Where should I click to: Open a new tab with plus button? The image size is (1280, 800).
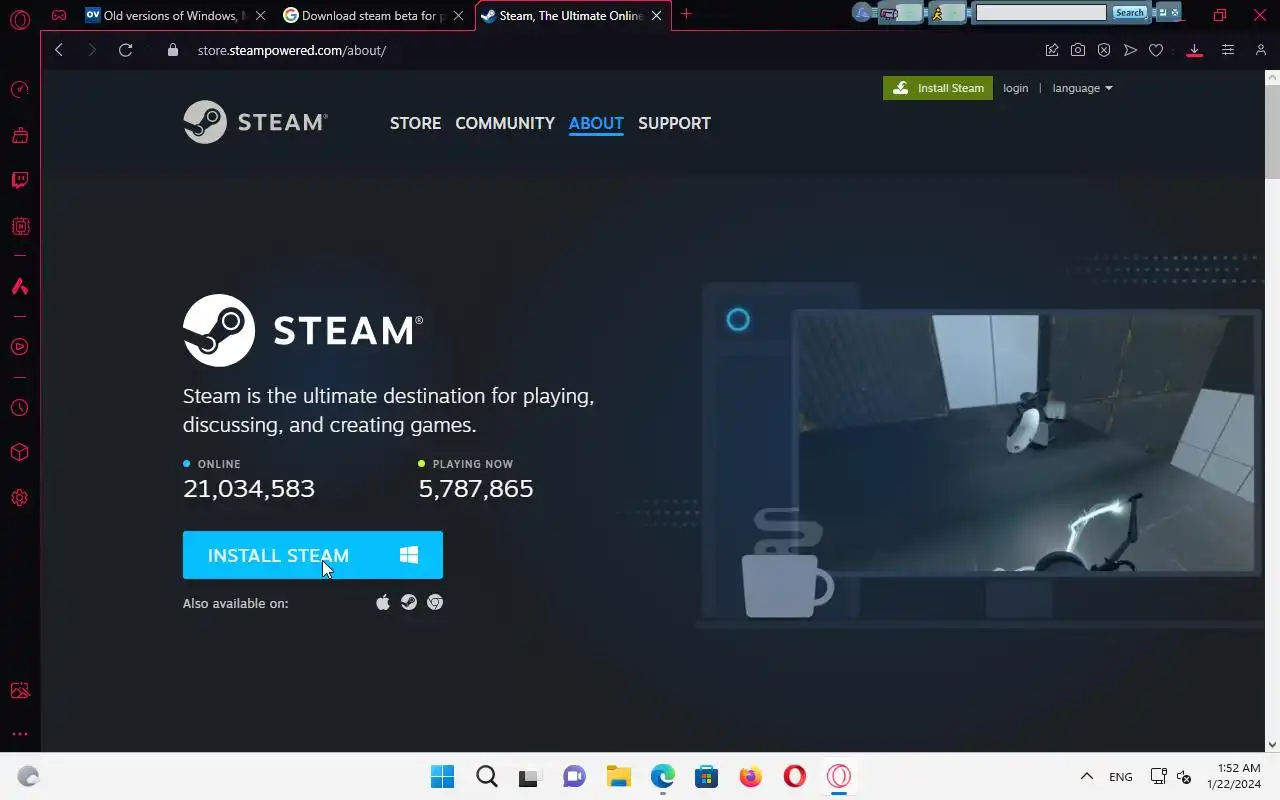686,14
